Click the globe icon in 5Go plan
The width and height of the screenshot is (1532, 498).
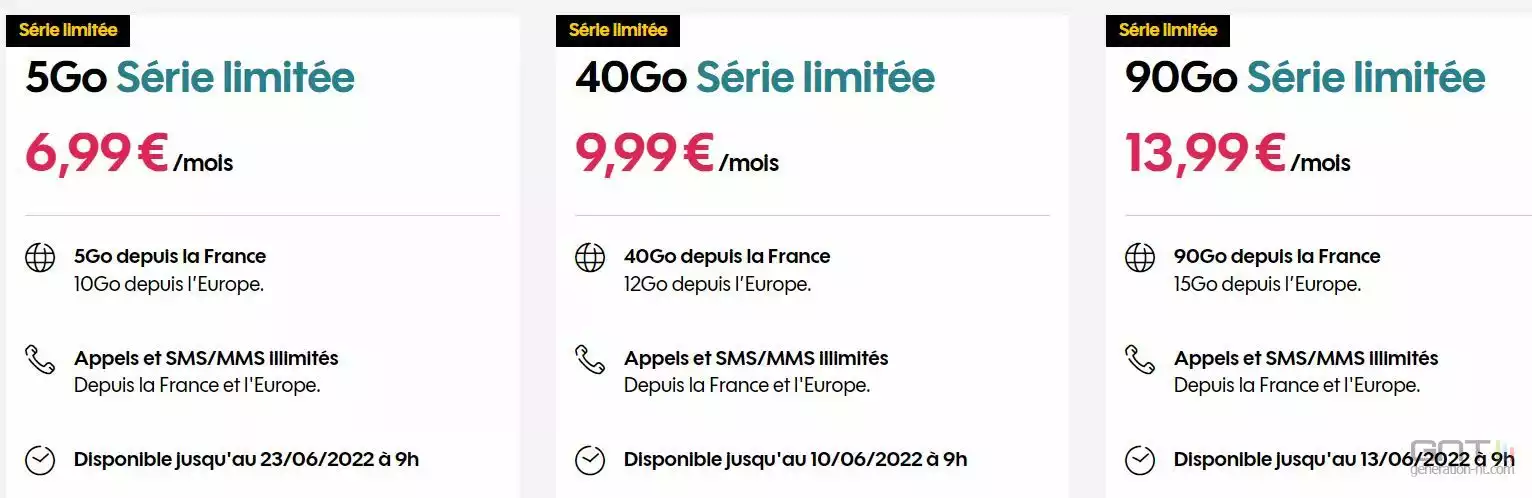pyautogui.click(x=40, y=258)
